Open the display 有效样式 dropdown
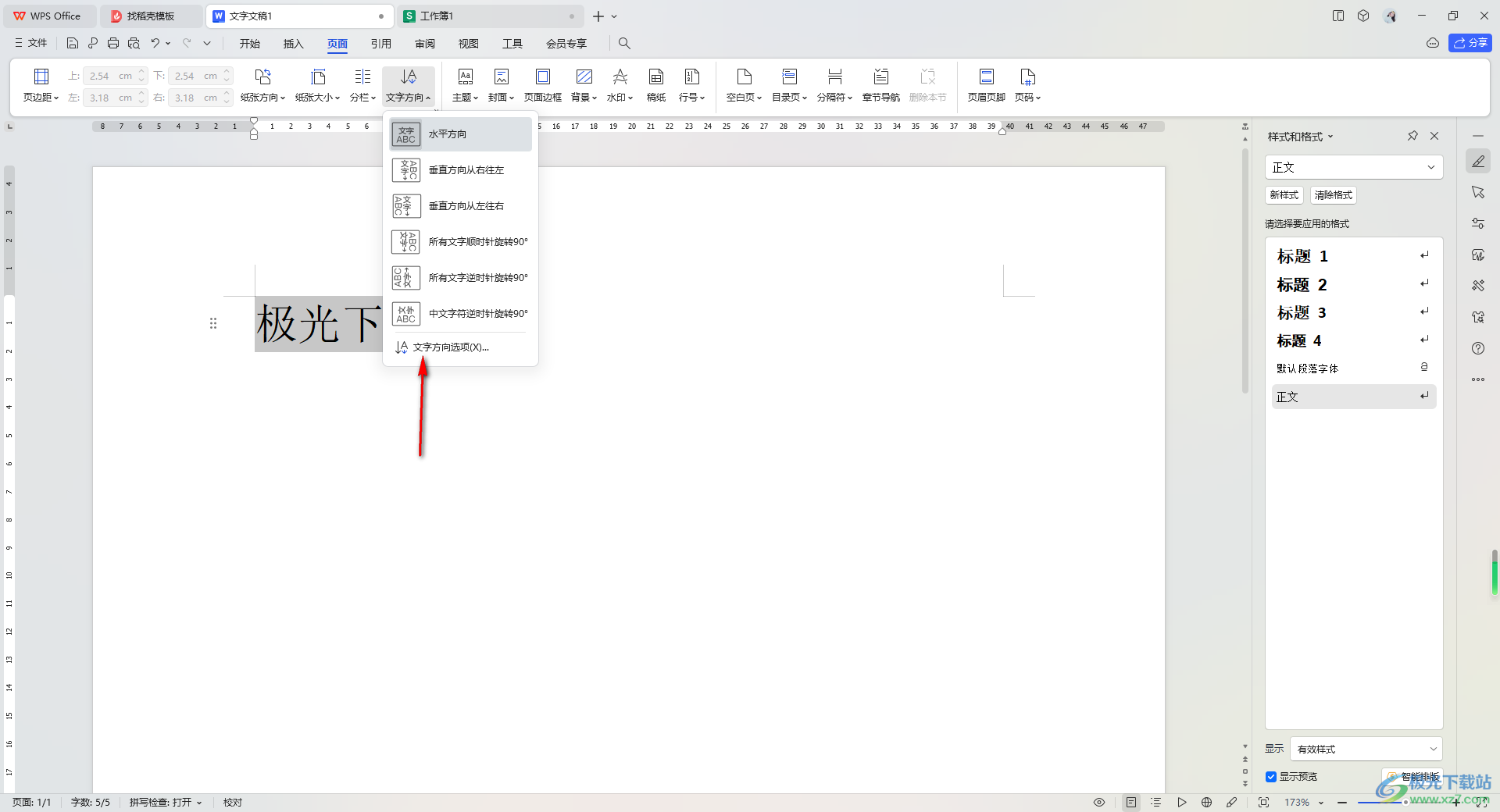This screenshot has width=1500, height=812. [x=1366, y=749]
